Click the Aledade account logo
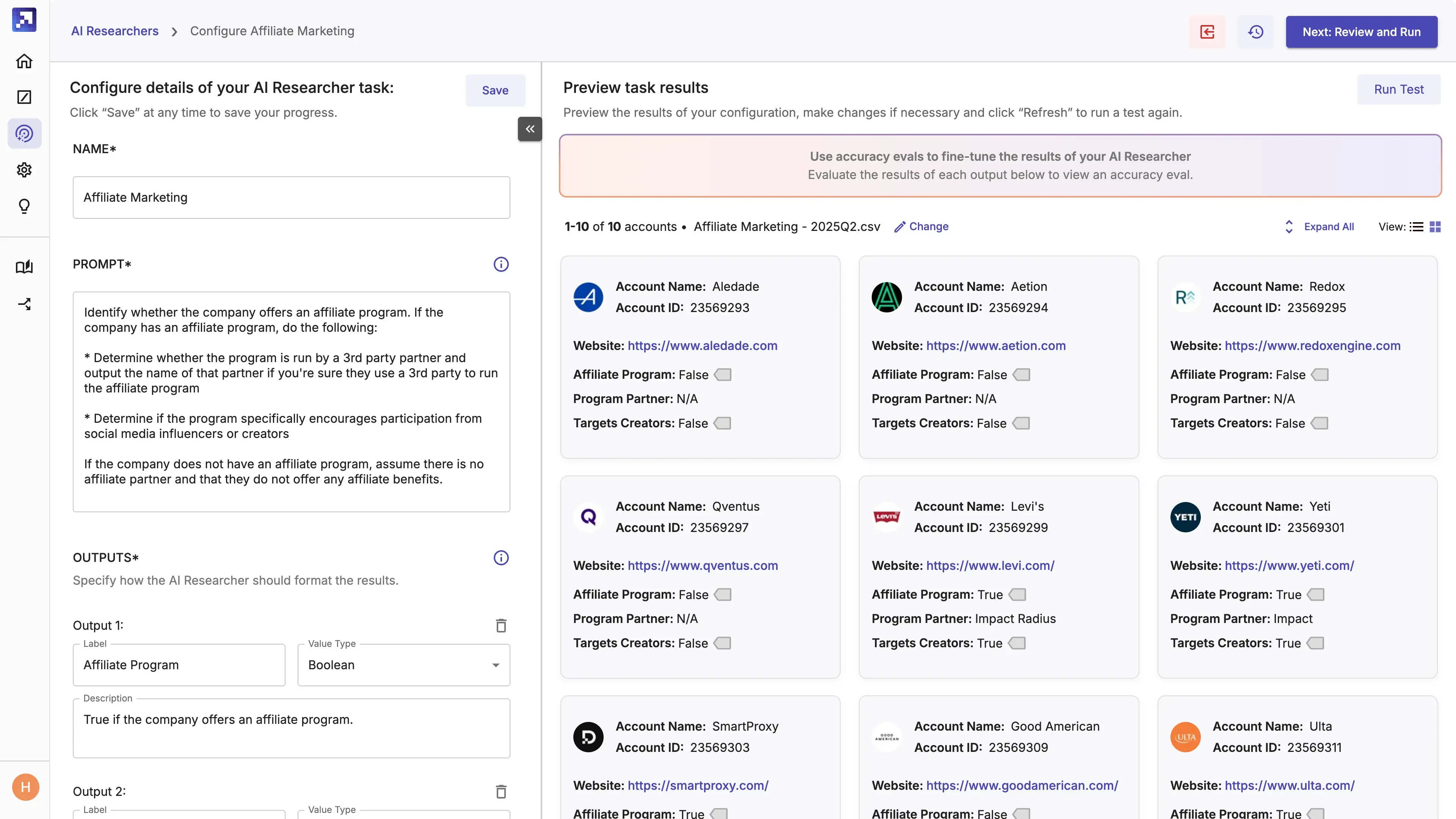This screenshot has height=819, width=1456. coord(588,297)
